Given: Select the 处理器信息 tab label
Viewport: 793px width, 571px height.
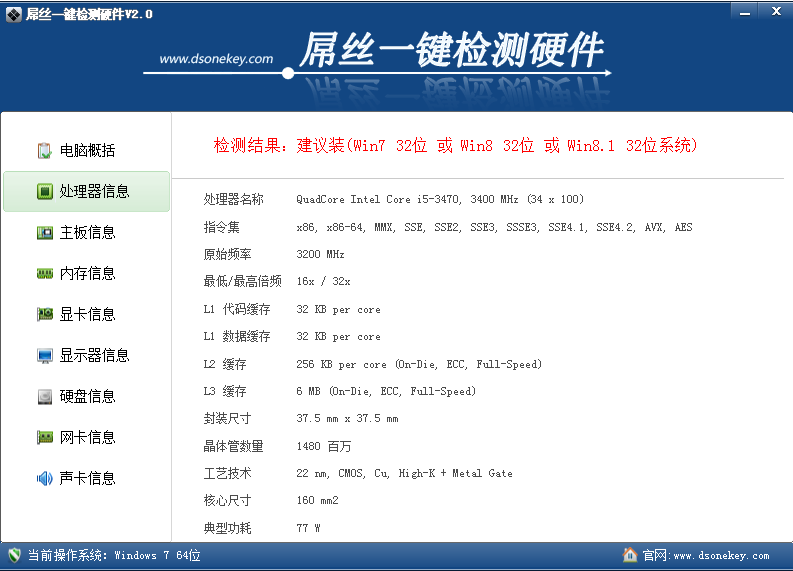Looking at the screenshot, I should [x=94, y=191].
